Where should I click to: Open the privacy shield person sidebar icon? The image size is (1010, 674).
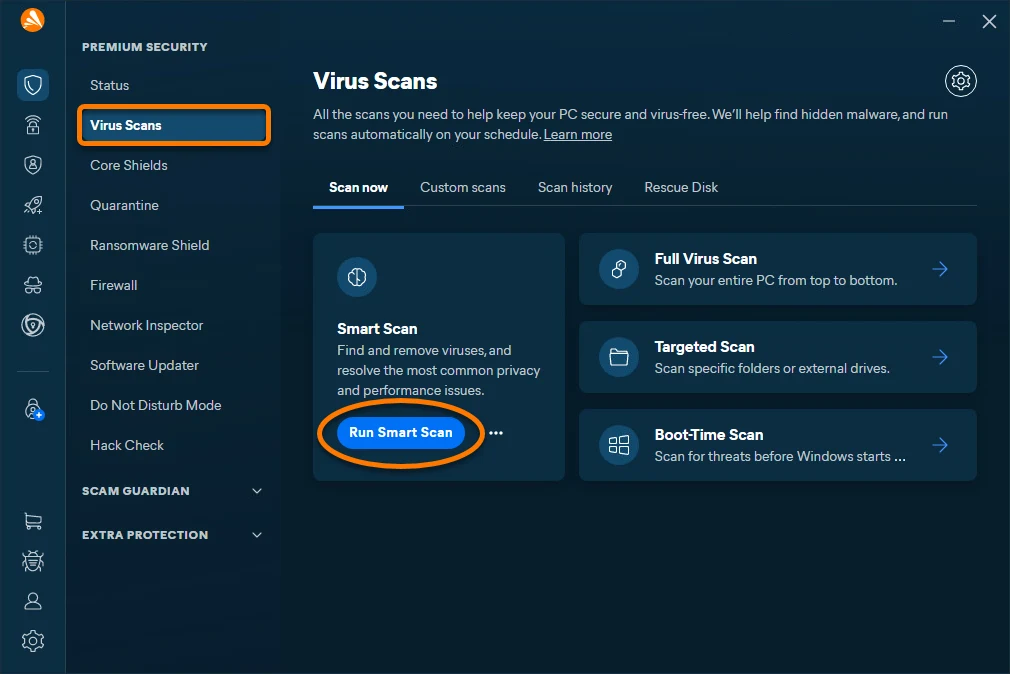pos(33,165)
